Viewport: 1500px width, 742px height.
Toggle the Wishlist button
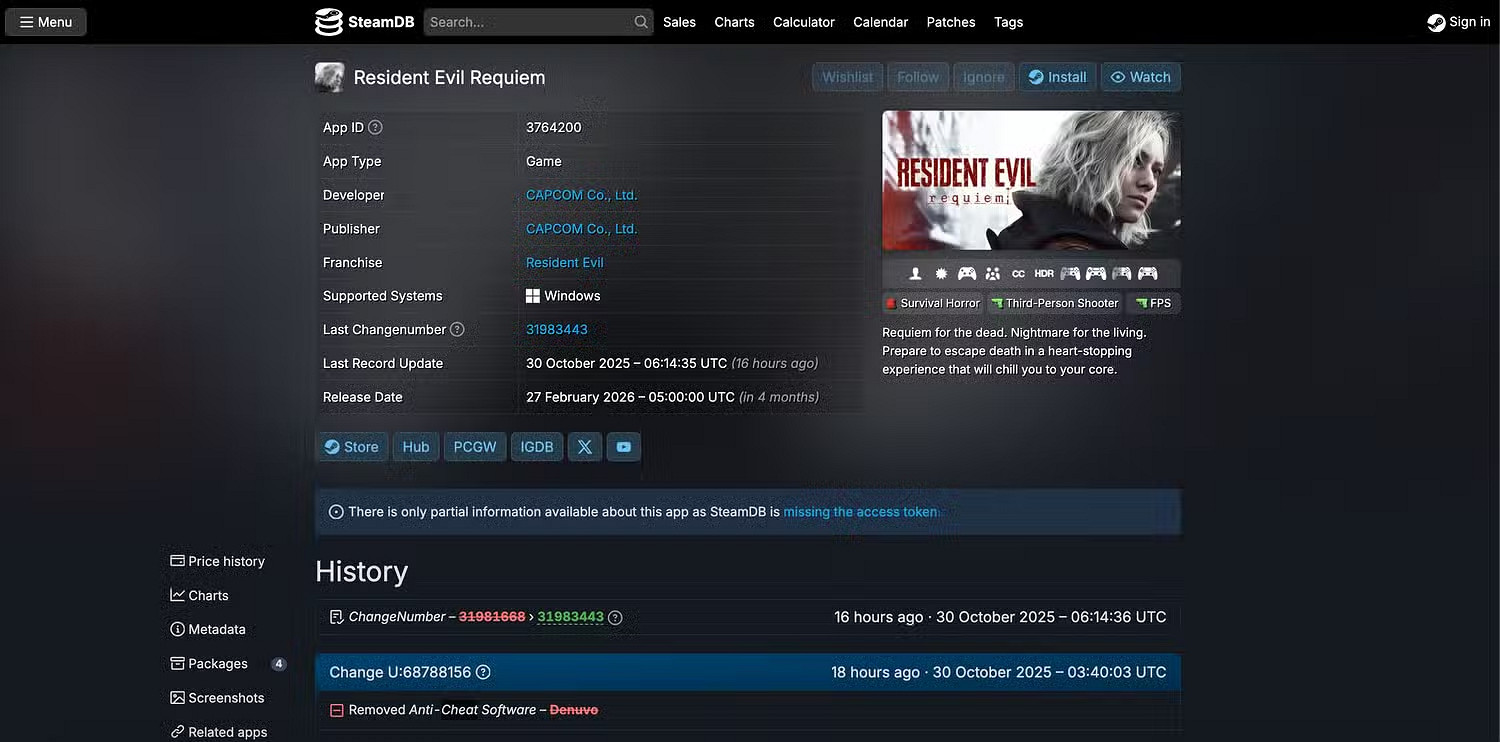point(847,77)
